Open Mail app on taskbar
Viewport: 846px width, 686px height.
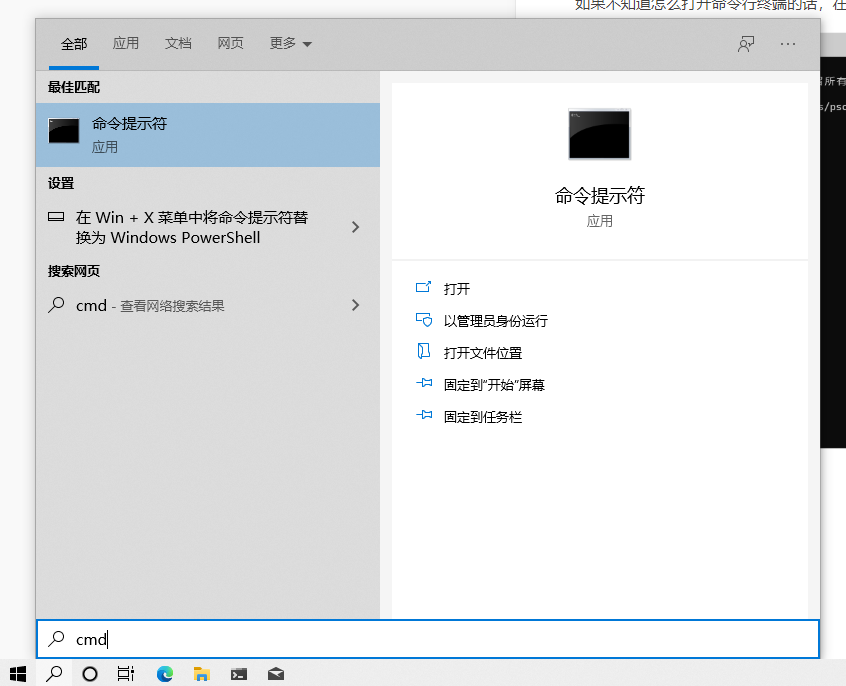click(x=276, y=674)
